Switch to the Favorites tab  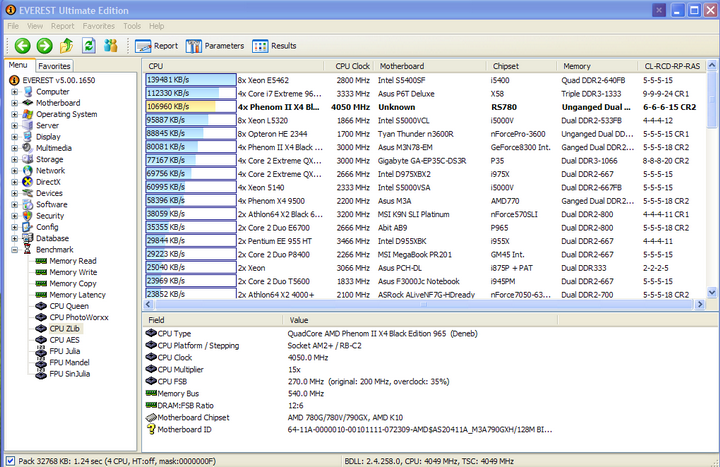(54, 66)
